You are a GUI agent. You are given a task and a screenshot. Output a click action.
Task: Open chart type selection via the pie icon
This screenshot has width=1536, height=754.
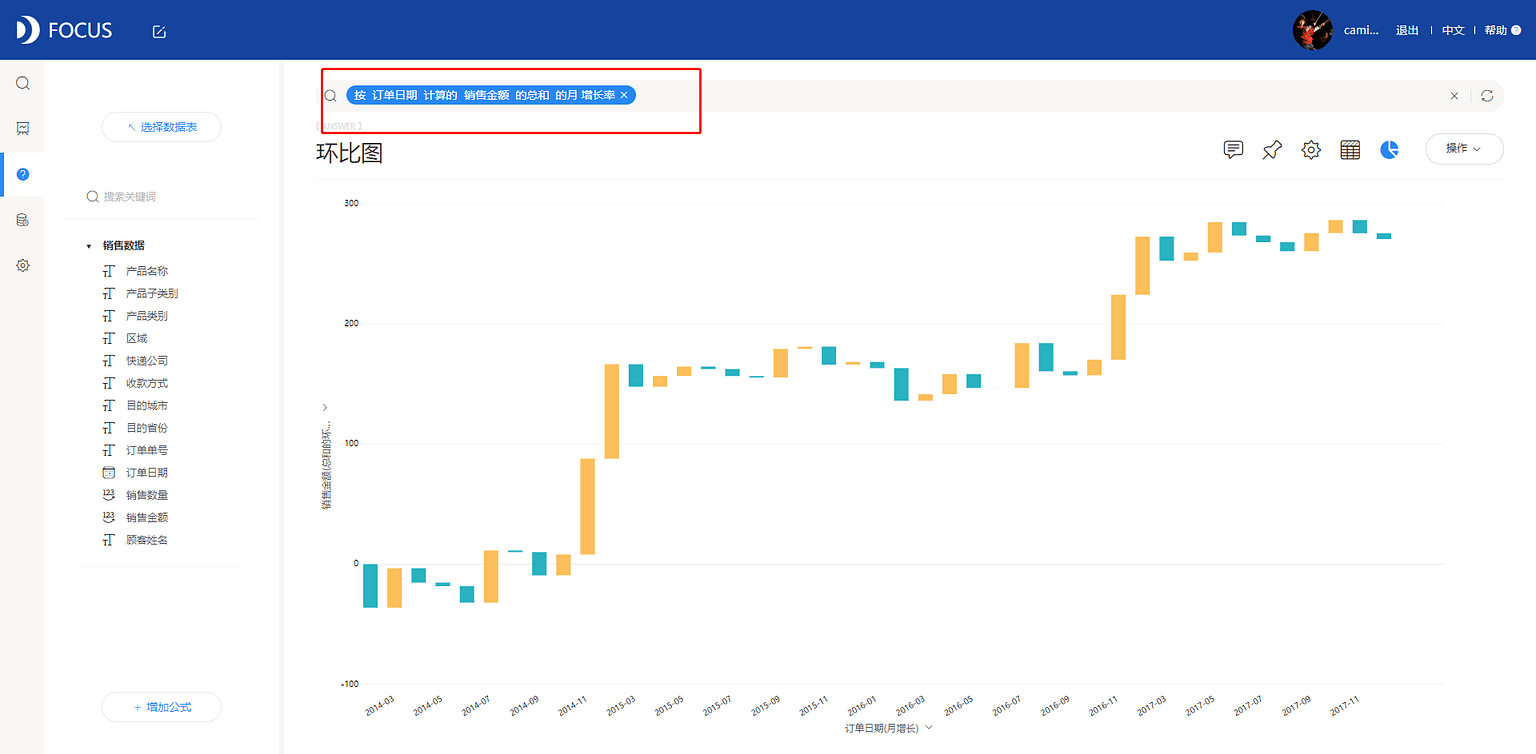click(1388, 149)
